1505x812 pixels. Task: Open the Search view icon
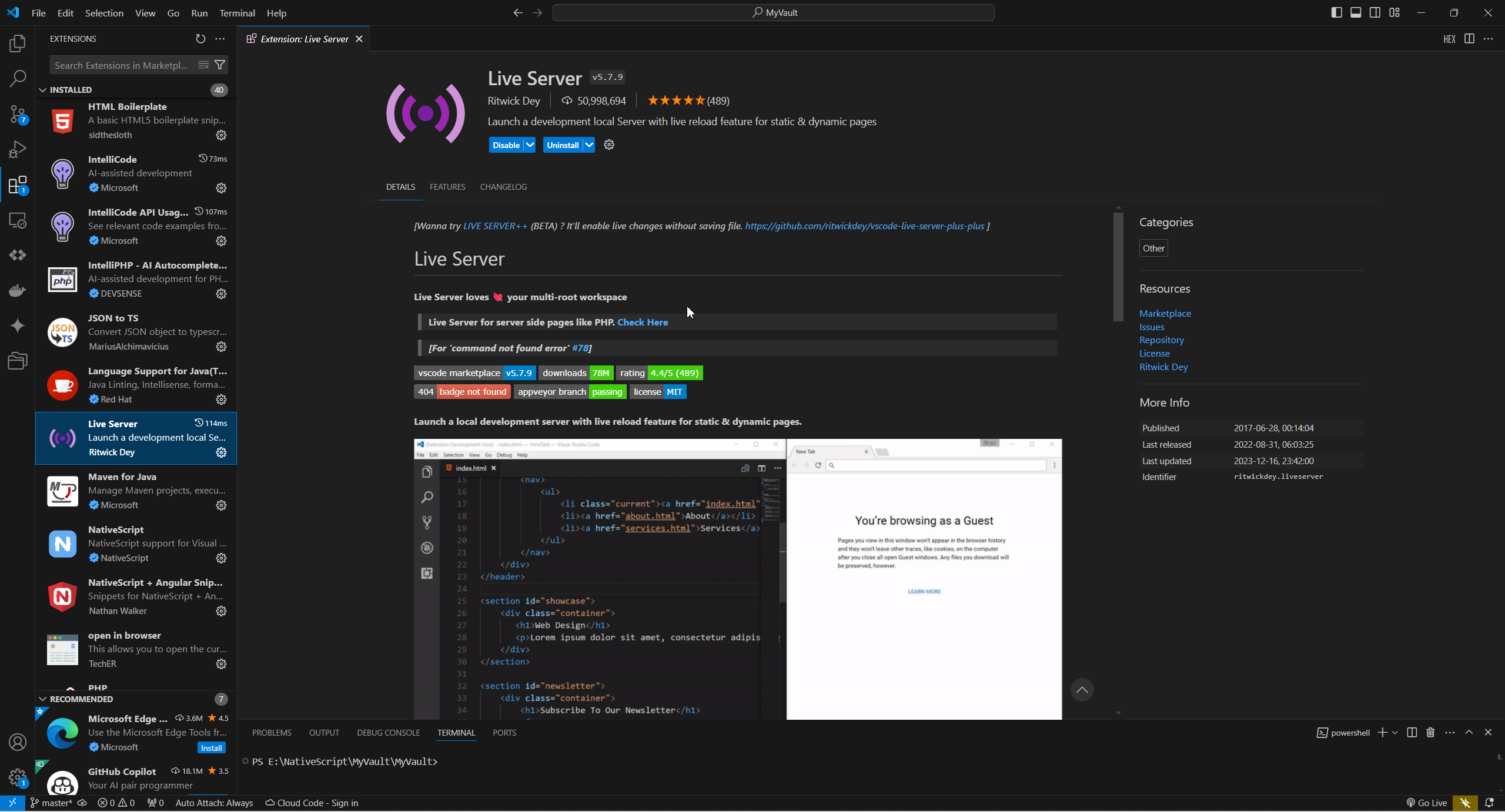[18, 78]
